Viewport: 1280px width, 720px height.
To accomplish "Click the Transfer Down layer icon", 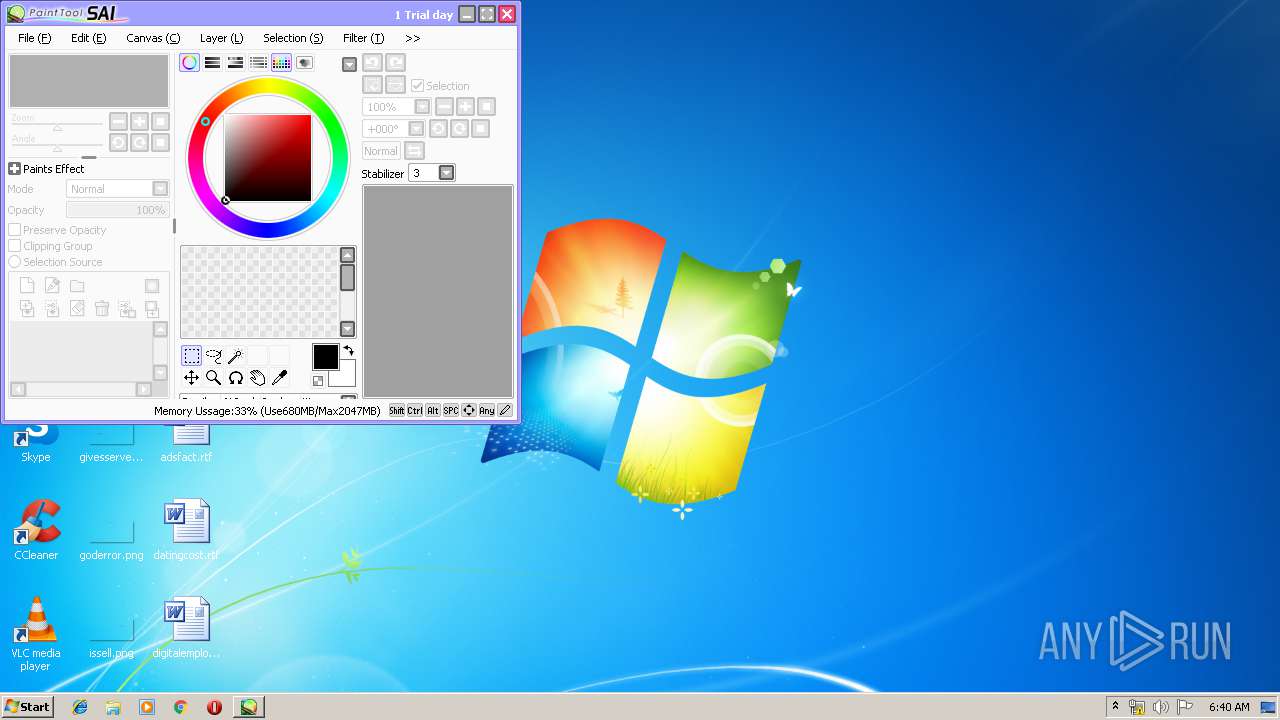I will [28, 309].
